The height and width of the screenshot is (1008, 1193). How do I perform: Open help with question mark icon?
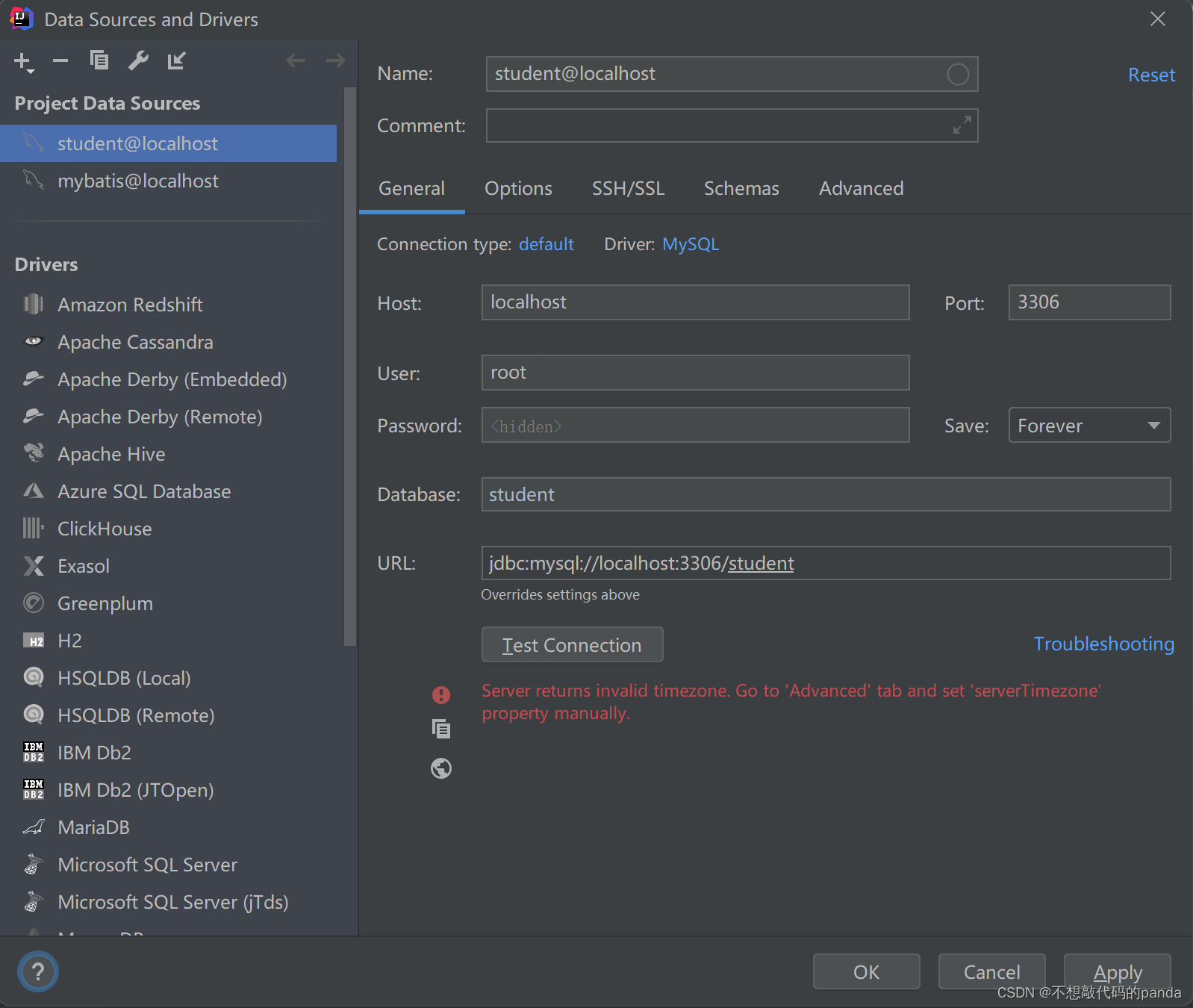coord(38,971)
